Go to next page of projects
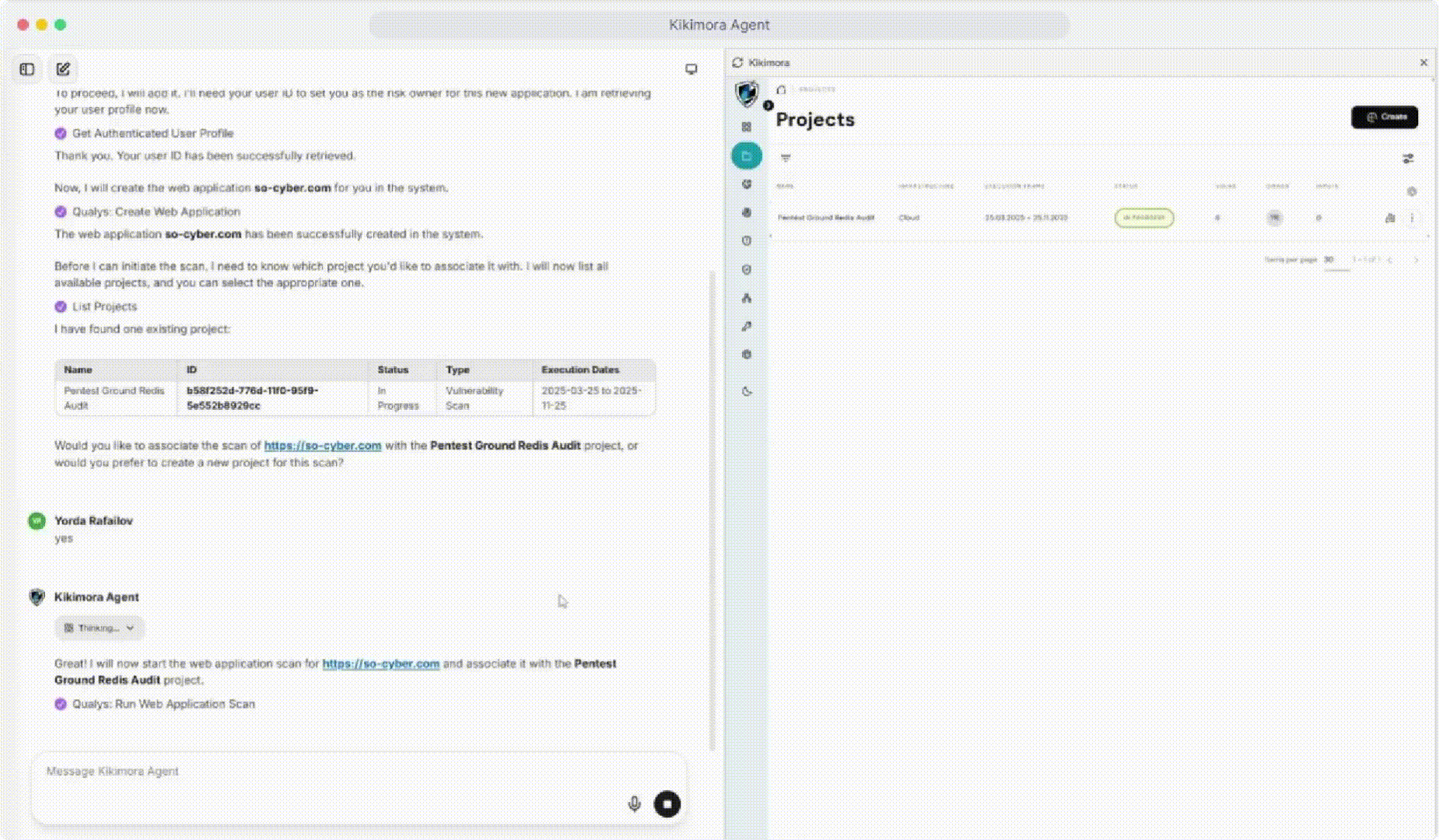Viewport: 1439px width, 840px height. (x=1416, y=260)
